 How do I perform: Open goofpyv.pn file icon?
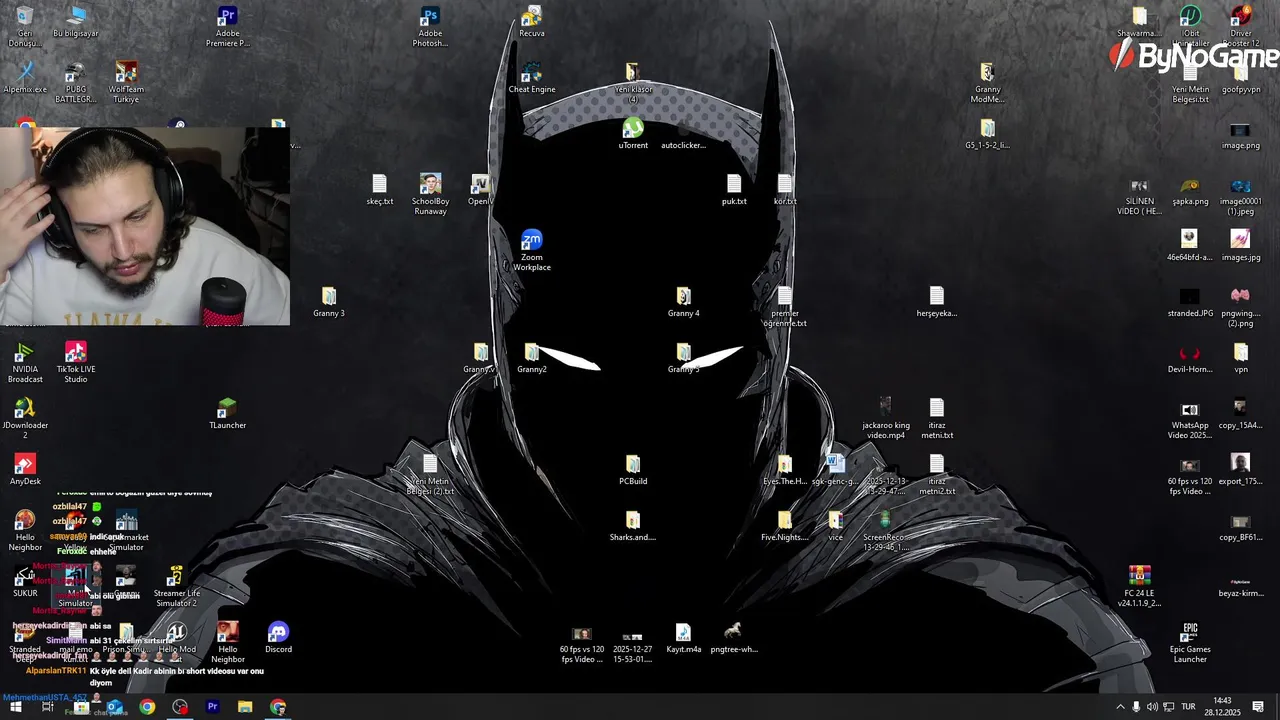coord(1241,78)
